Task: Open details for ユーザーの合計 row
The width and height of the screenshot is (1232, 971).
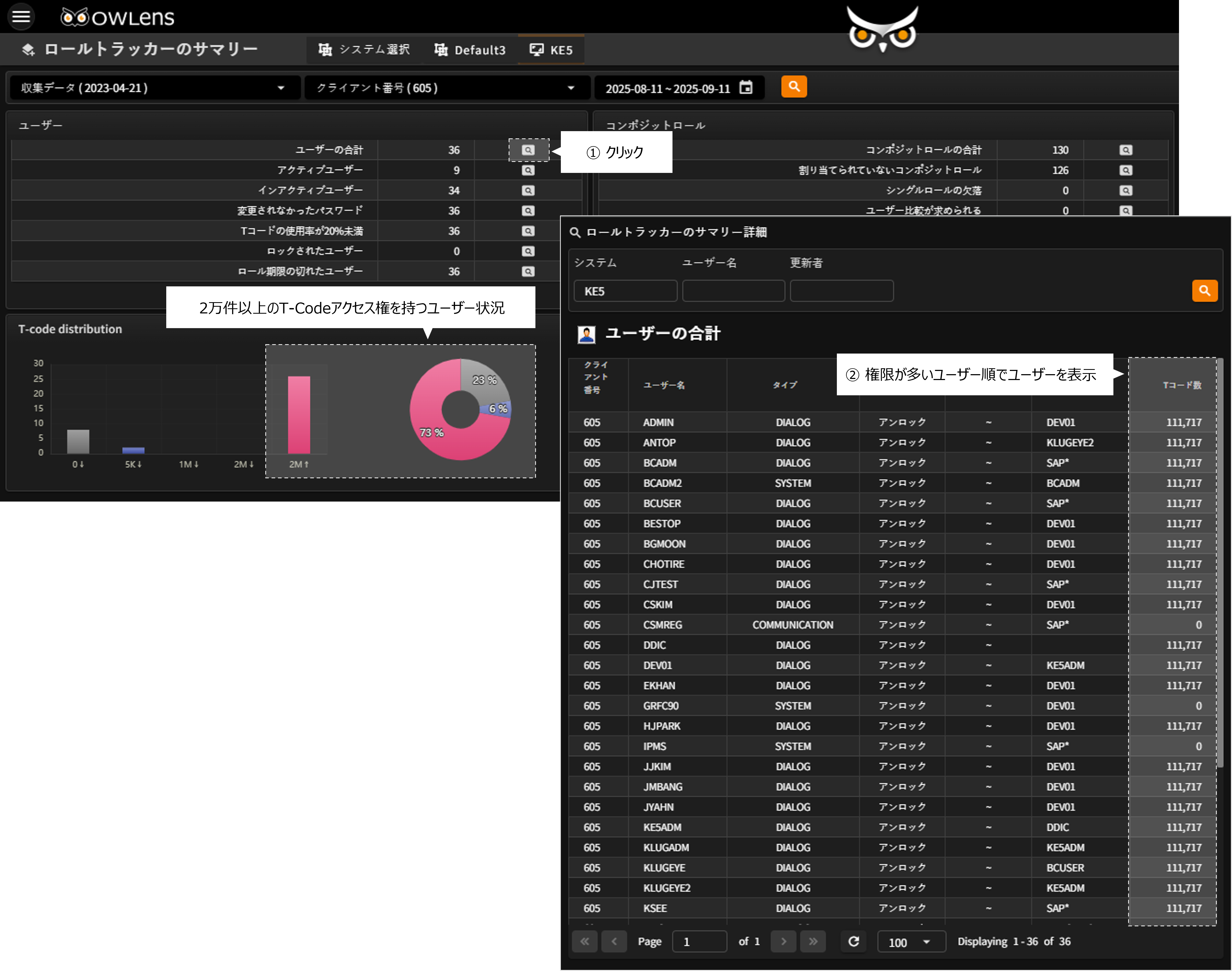Action: coord(528,150)
